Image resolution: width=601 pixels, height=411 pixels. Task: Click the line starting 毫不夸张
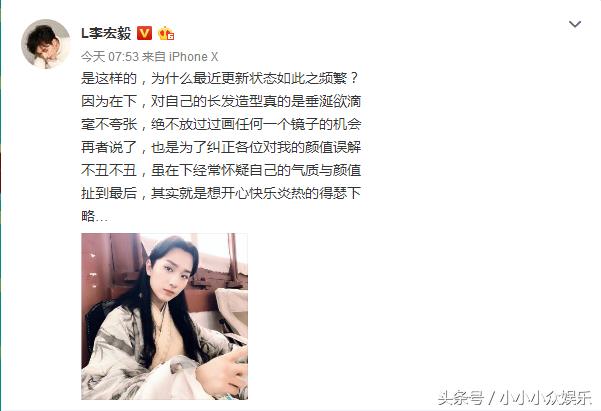click(221, 124)
